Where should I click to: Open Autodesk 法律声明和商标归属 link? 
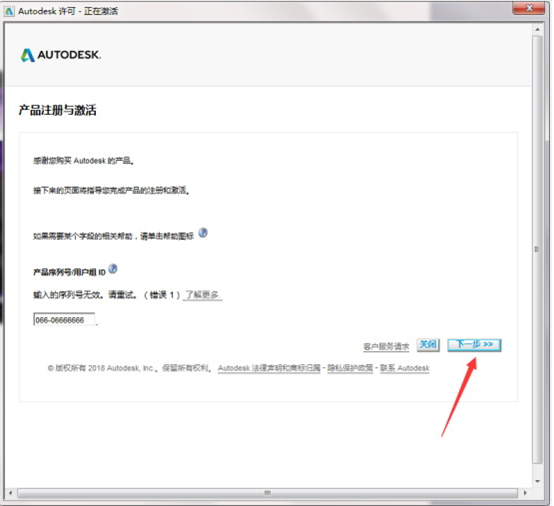(x=269, y=368)
